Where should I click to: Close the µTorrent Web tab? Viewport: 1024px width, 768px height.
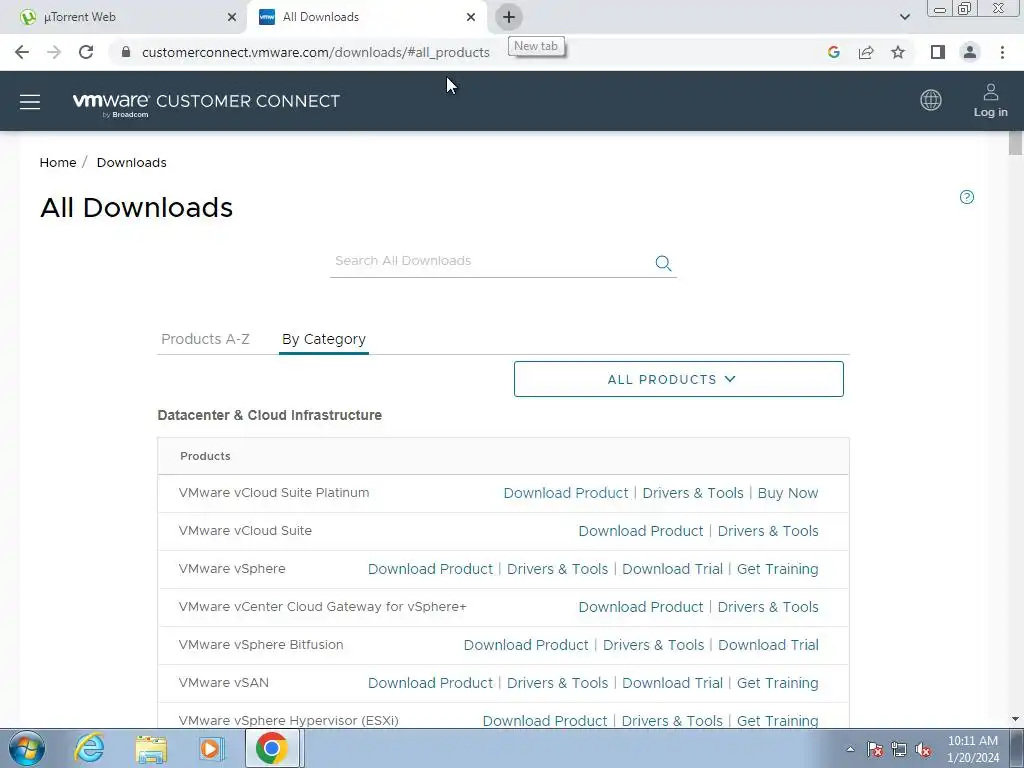(232, 17)
